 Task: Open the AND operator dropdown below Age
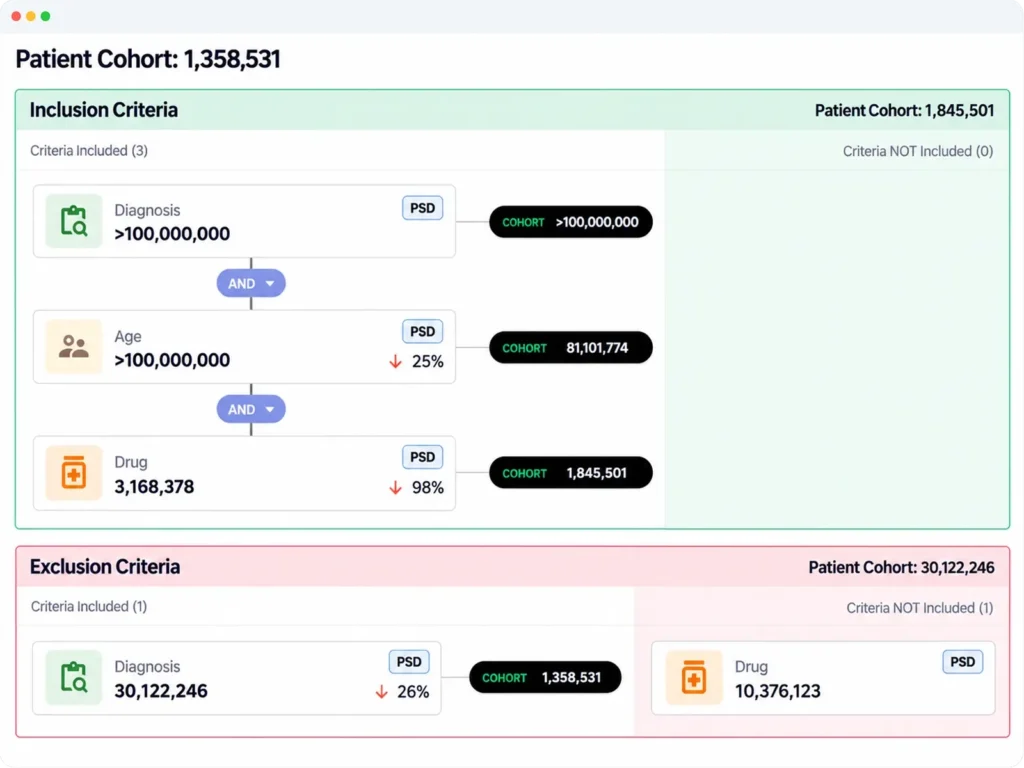point(251,409)
